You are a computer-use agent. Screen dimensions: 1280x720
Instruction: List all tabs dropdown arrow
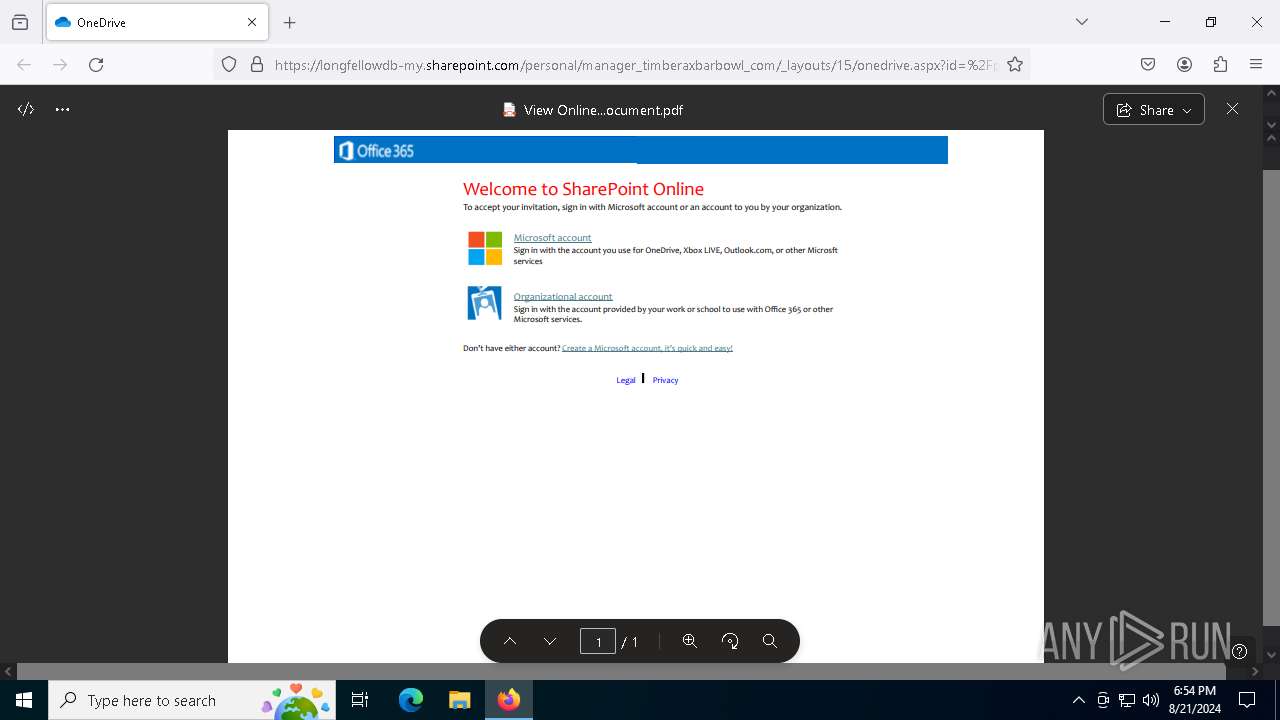(1082, 22)
